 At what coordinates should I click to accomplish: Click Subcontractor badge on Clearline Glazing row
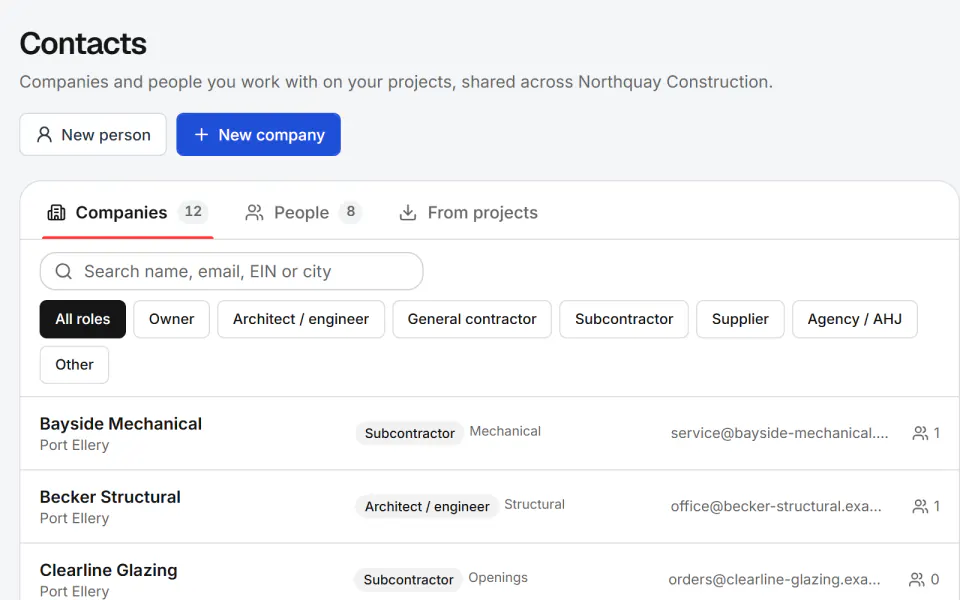click(408, 580)
